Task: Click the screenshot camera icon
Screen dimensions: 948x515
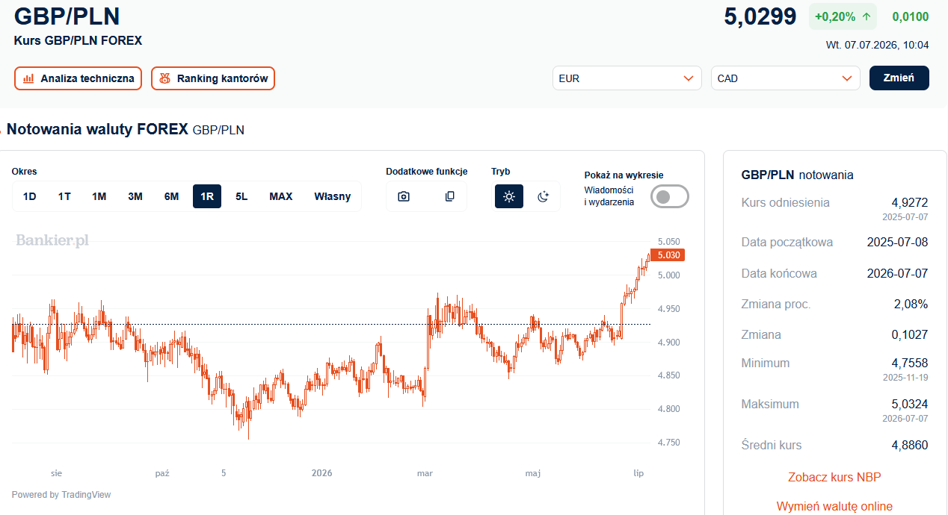Action: coord(403,196)
